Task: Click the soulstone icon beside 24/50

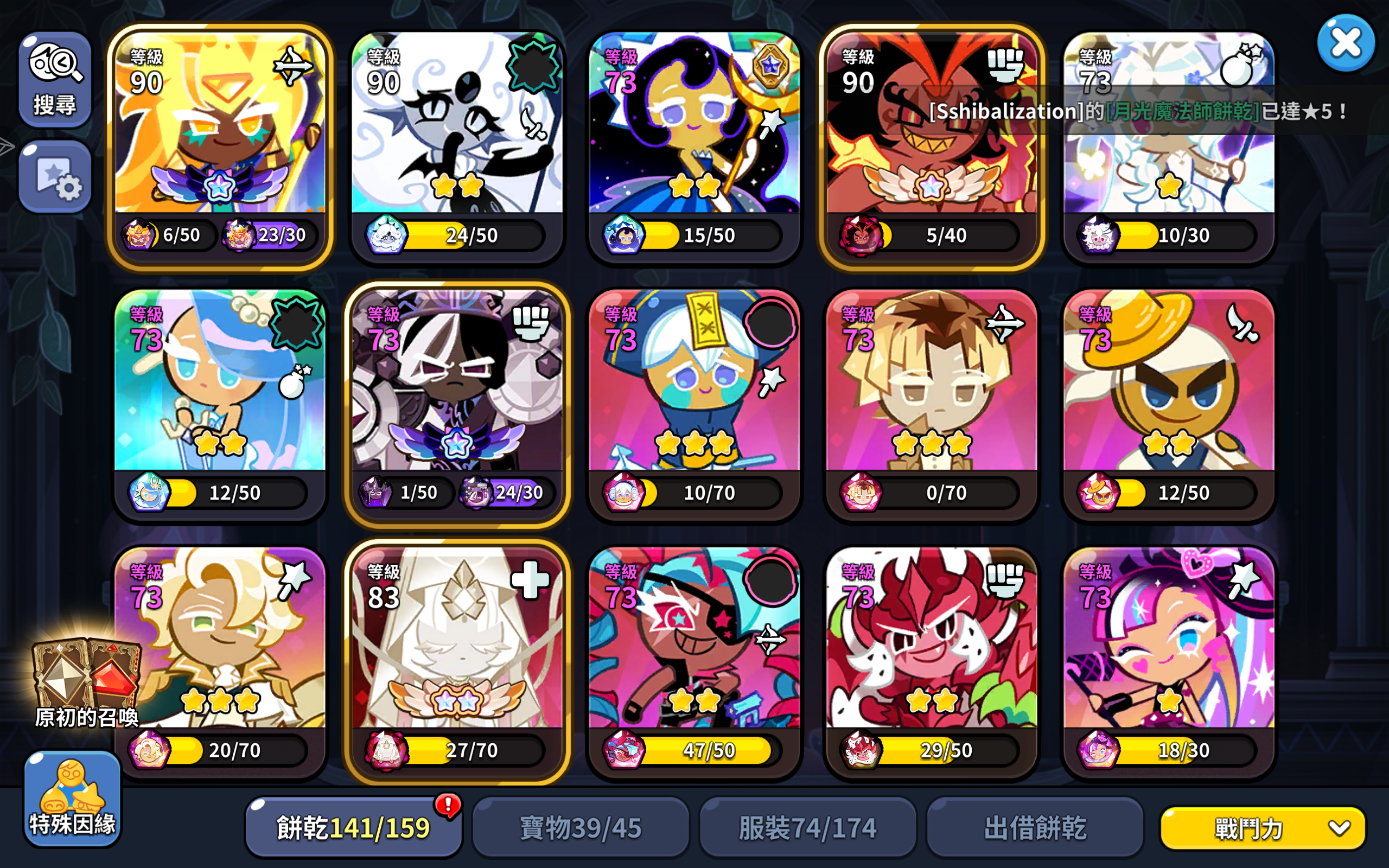Action: tap(386, 235)
